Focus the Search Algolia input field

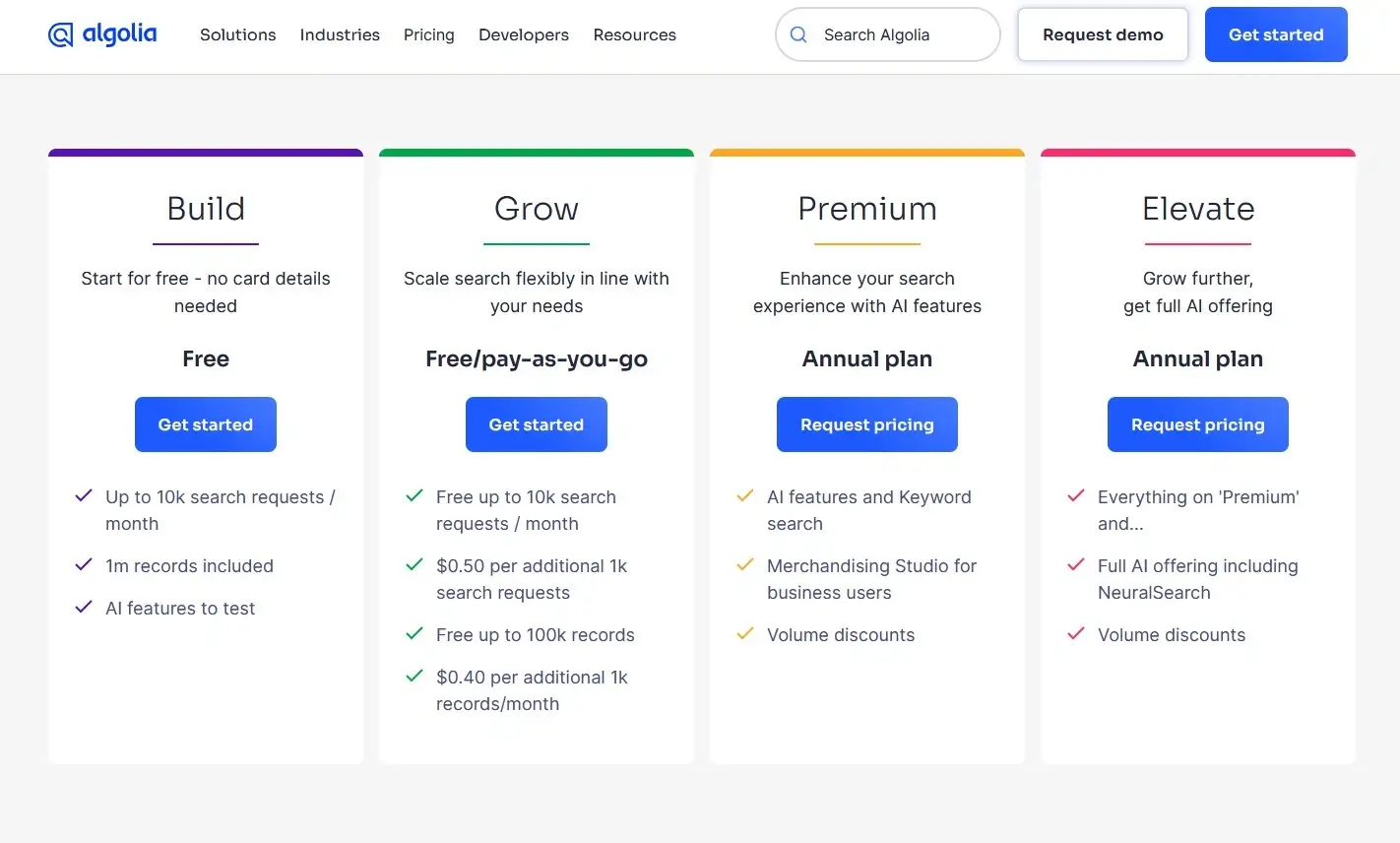[x=888, y=34]
